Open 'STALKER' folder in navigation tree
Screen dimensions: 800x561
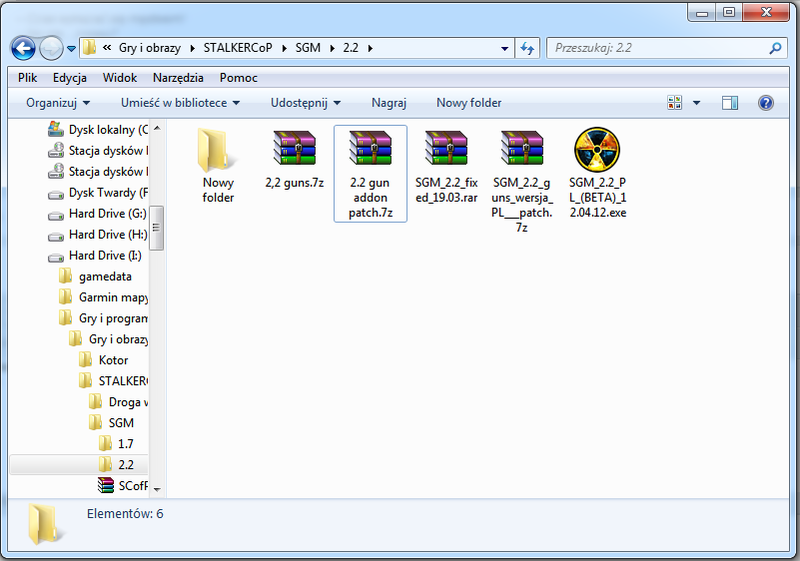click(x=113, y=380)
